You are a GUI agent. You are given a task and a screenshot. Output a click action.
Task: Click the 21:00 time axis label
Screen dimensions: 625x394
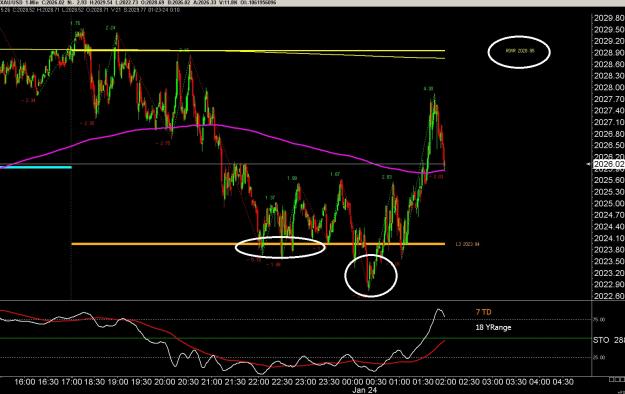212,382
